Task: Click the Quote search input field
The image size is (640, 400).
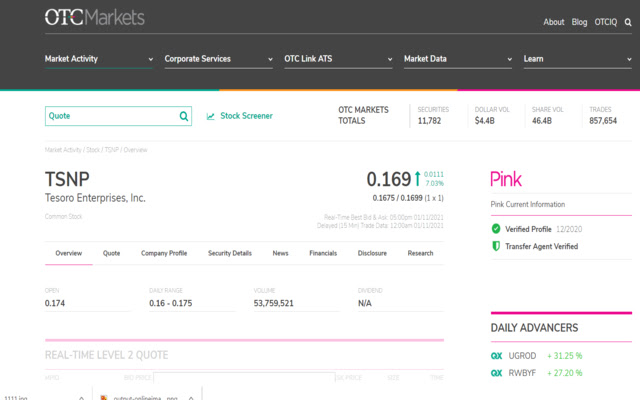Action: tap(110, 116)
